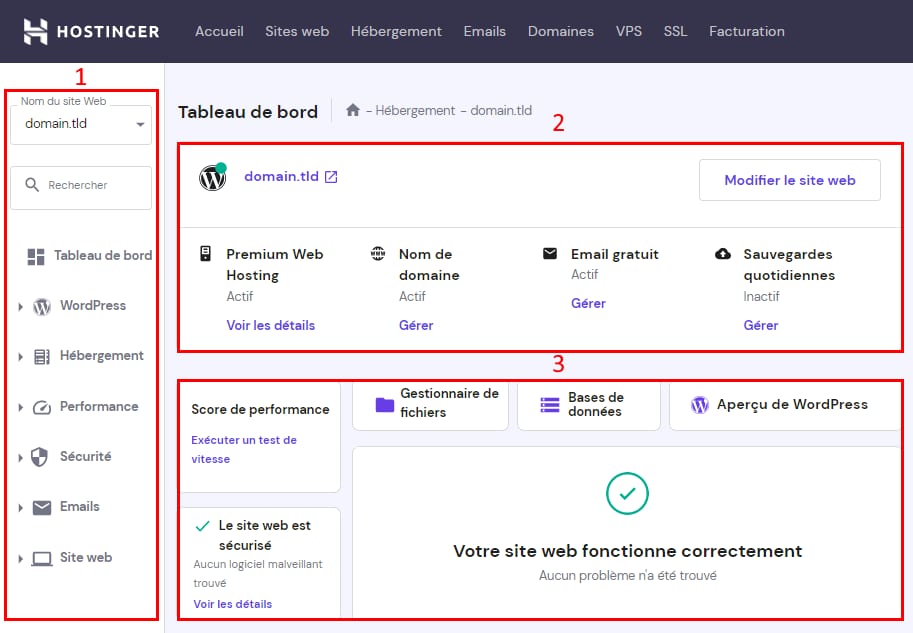Image resolution: width=913 pixels, height=633 pixels.
Task: Expand the Hébergement sidebar section
Action: click(21, 357)
